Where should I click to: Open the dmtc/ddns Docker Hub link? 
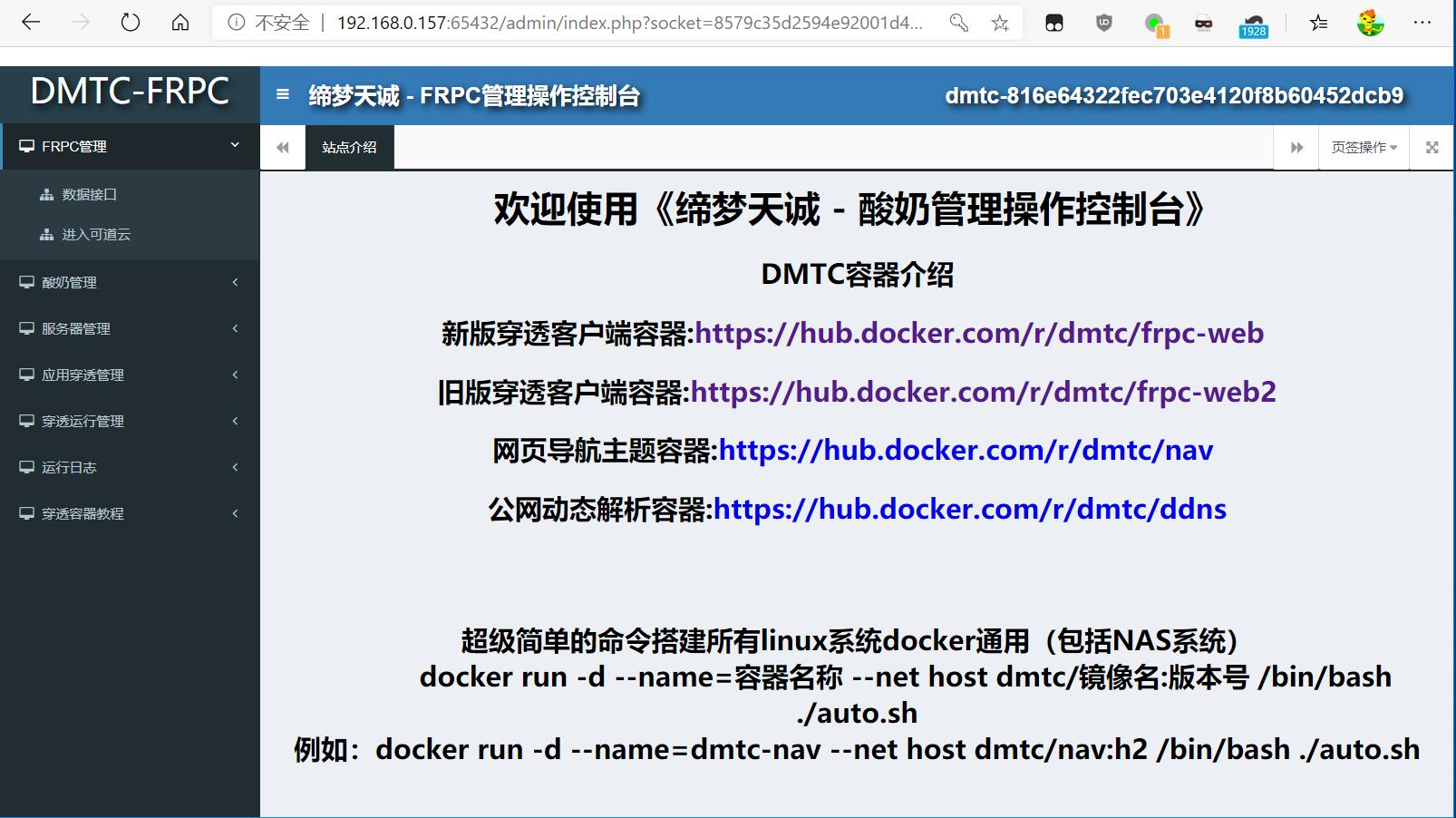click(x=970, y=509)
